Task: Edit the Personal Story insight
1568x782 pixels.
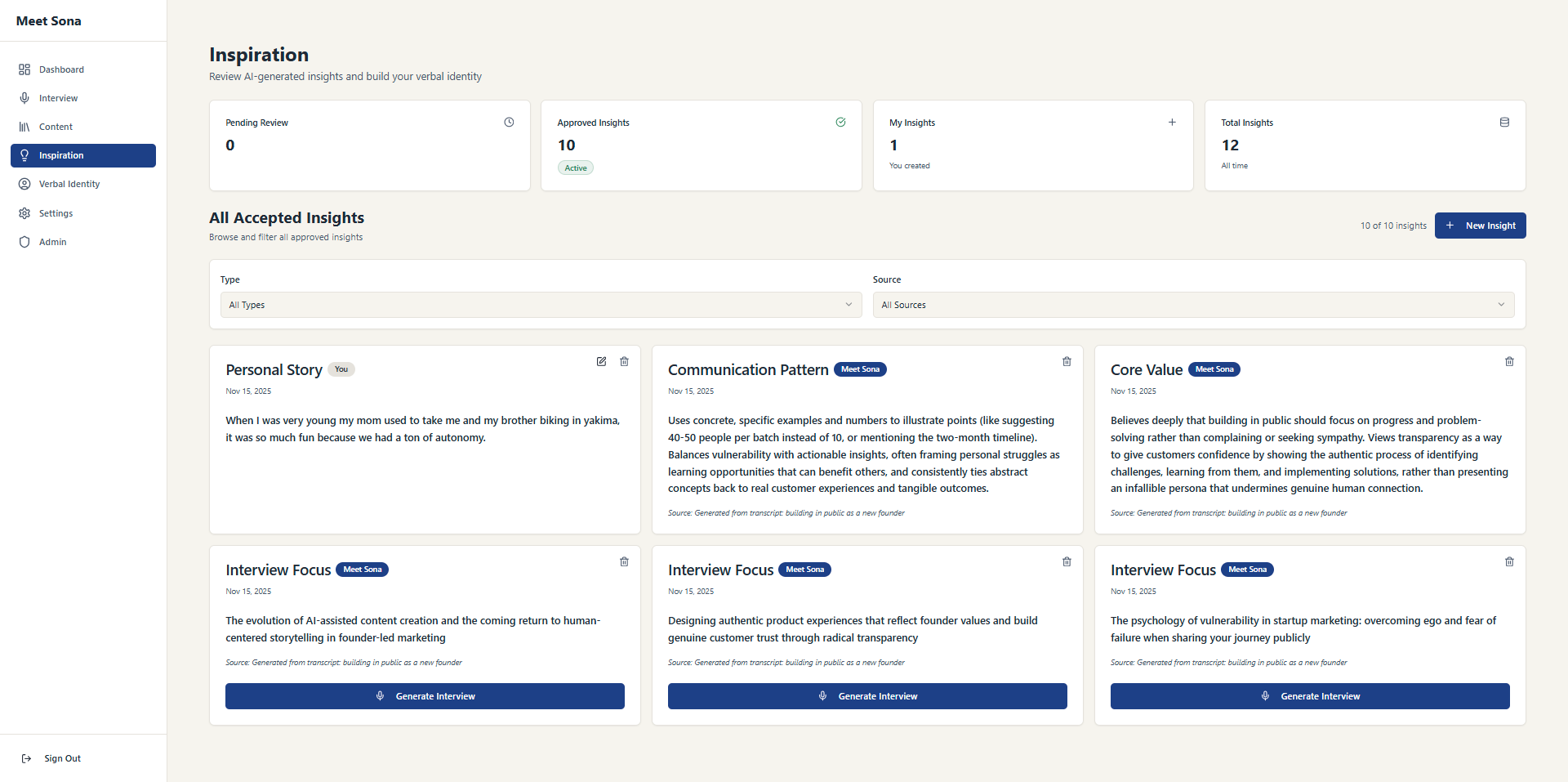Action: (601, 361)
